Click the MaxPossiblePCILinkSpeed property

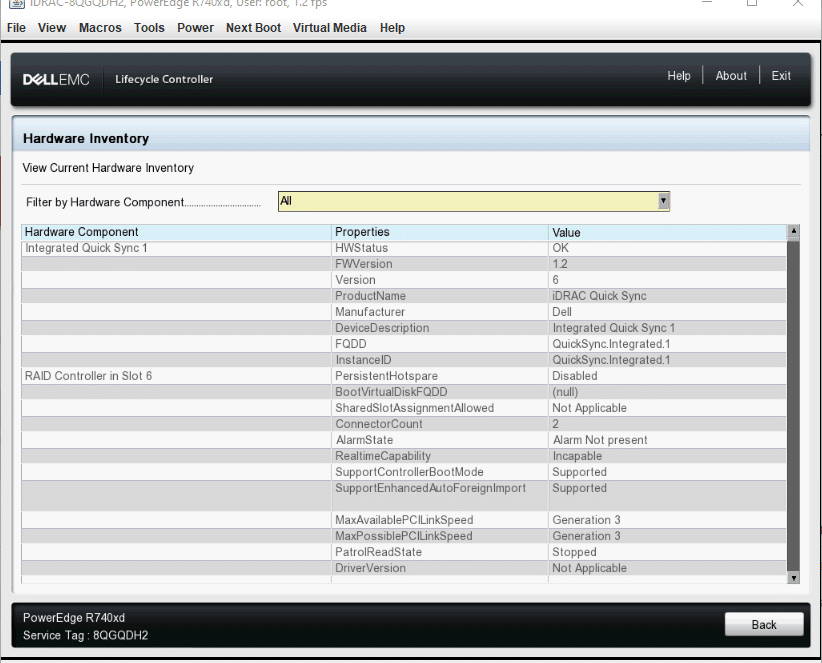[x=404, y=536]
